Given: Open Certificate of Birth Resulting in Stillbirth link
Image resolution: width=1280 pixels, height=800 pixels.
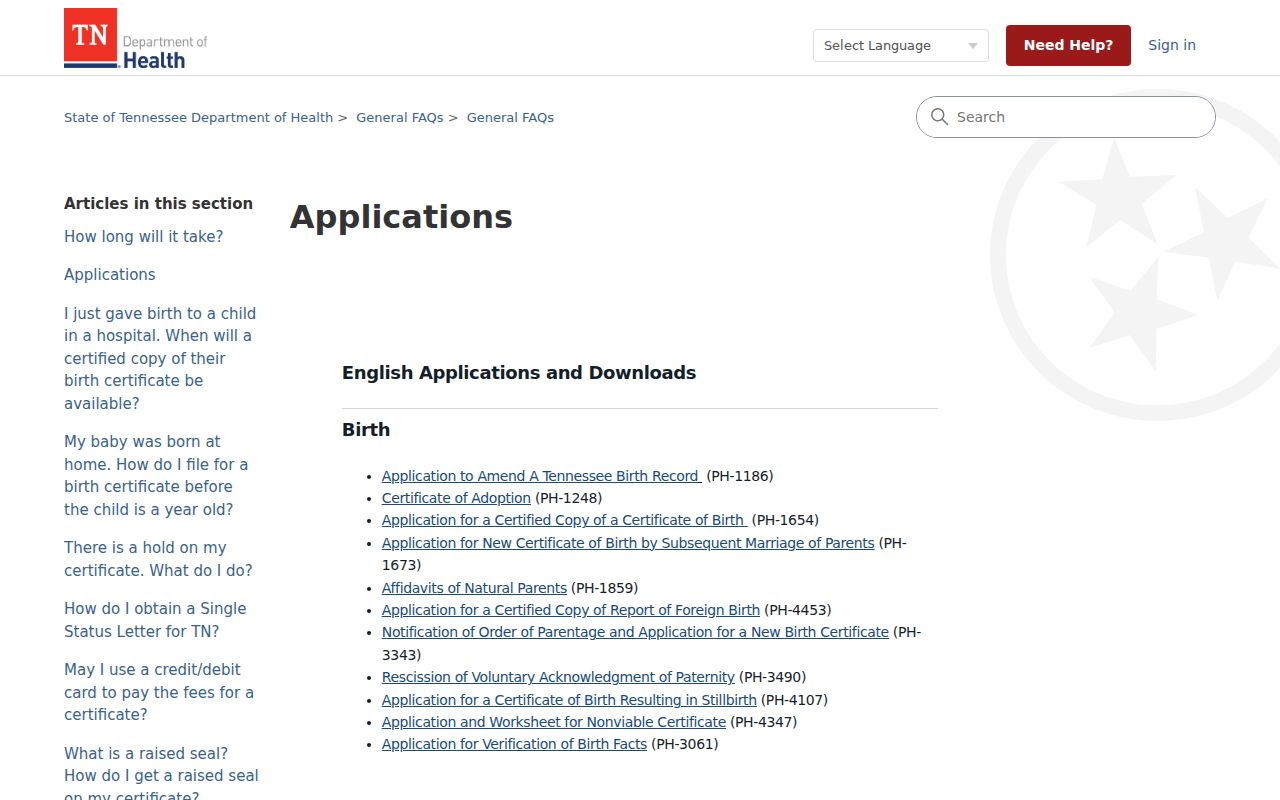Looking at the screenshot, I should [x=569, y=700].
